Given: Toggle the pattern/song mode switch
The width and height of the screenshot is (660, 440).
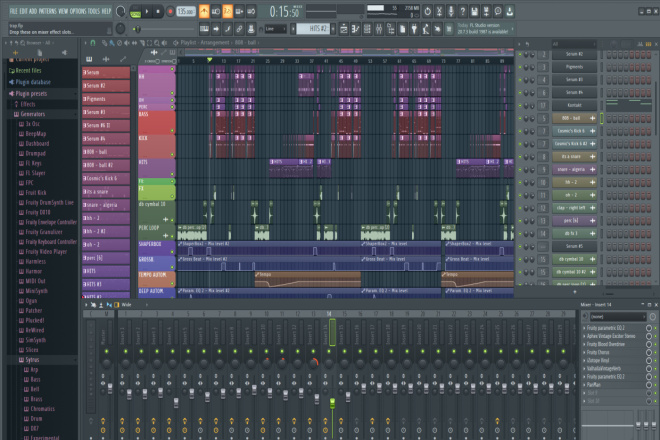Looking at the screenshot, I should pos(135,12).
